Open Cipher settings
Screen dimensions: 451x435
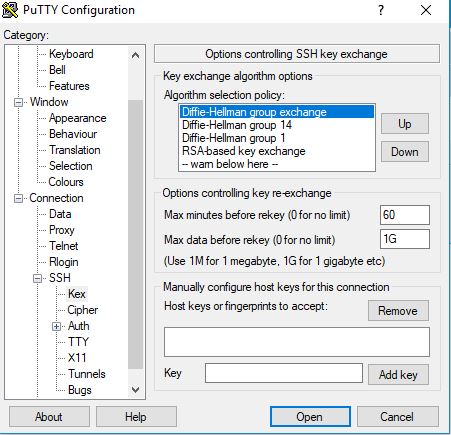pos(83,310)
